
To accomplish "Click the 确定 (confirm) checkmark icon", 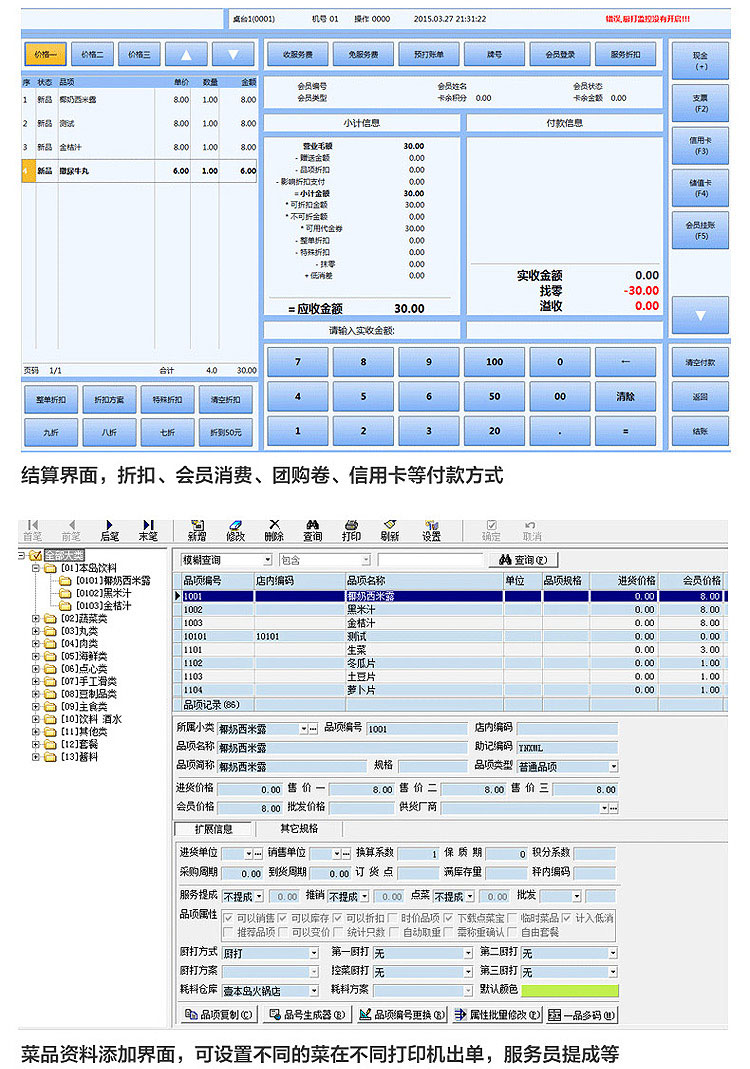I will pos(491,525).
